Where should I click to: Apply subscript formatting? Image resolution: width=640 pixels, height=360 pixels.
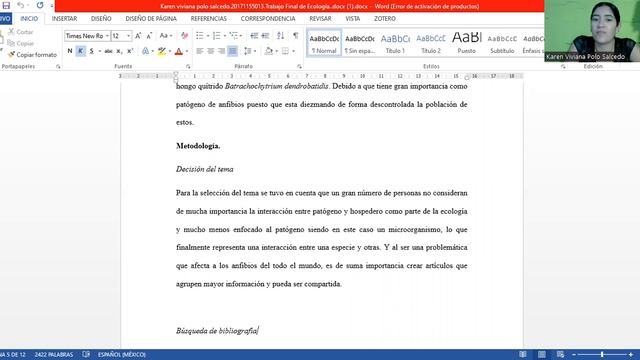[x=119, y=51]
